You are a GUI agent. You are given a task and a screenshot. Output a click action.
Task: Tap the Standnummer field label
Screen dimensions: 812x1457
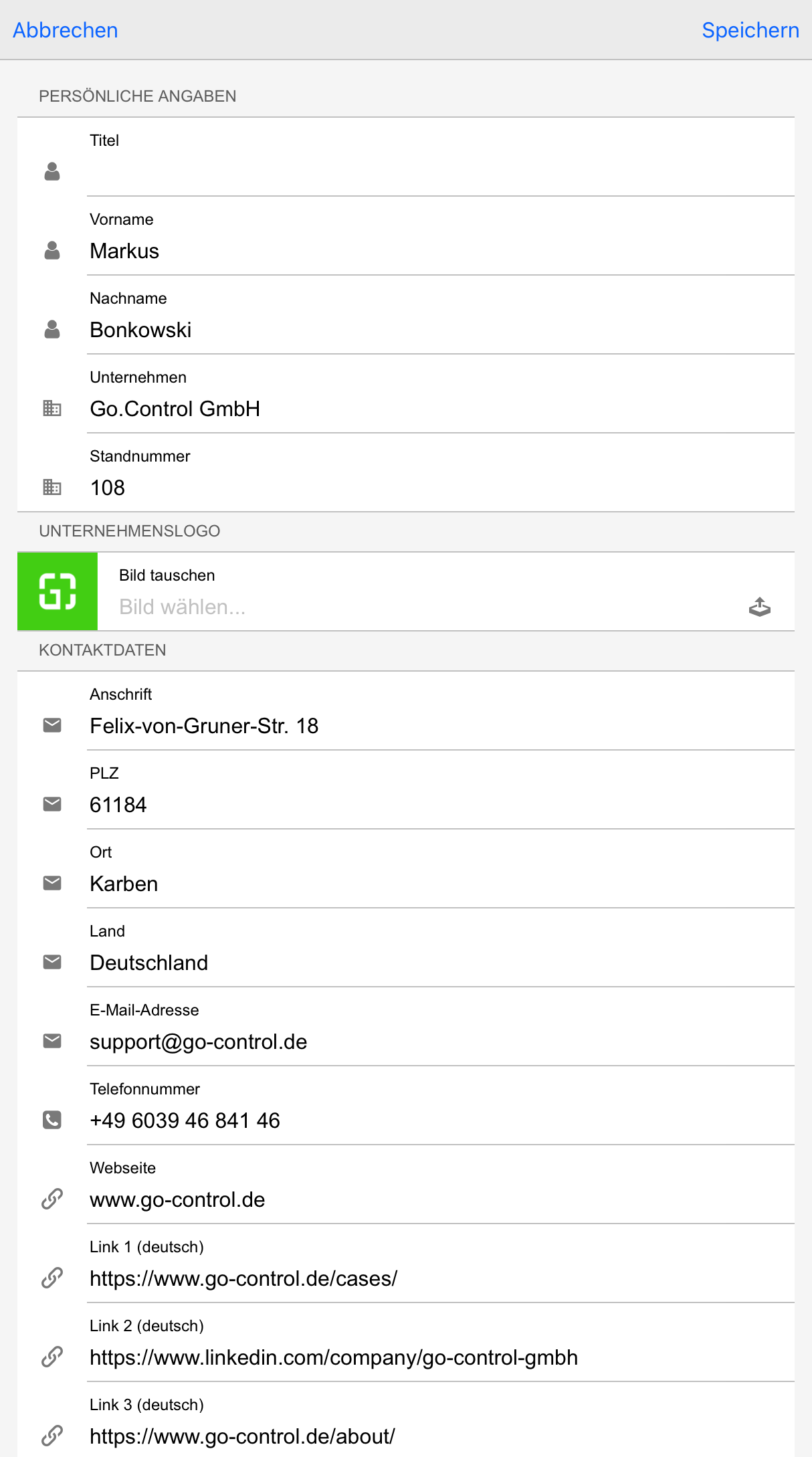[x=140, y=456]
